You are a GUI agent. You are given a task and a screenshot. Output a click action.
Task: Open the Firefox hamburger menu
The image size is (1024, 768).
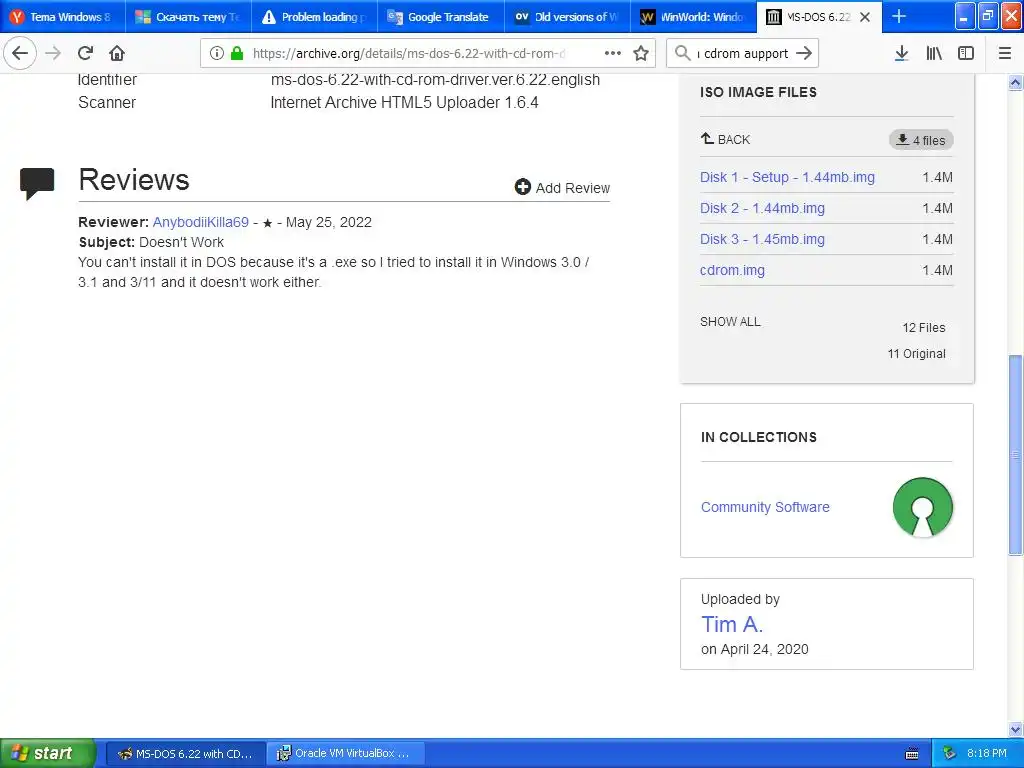1004,53
